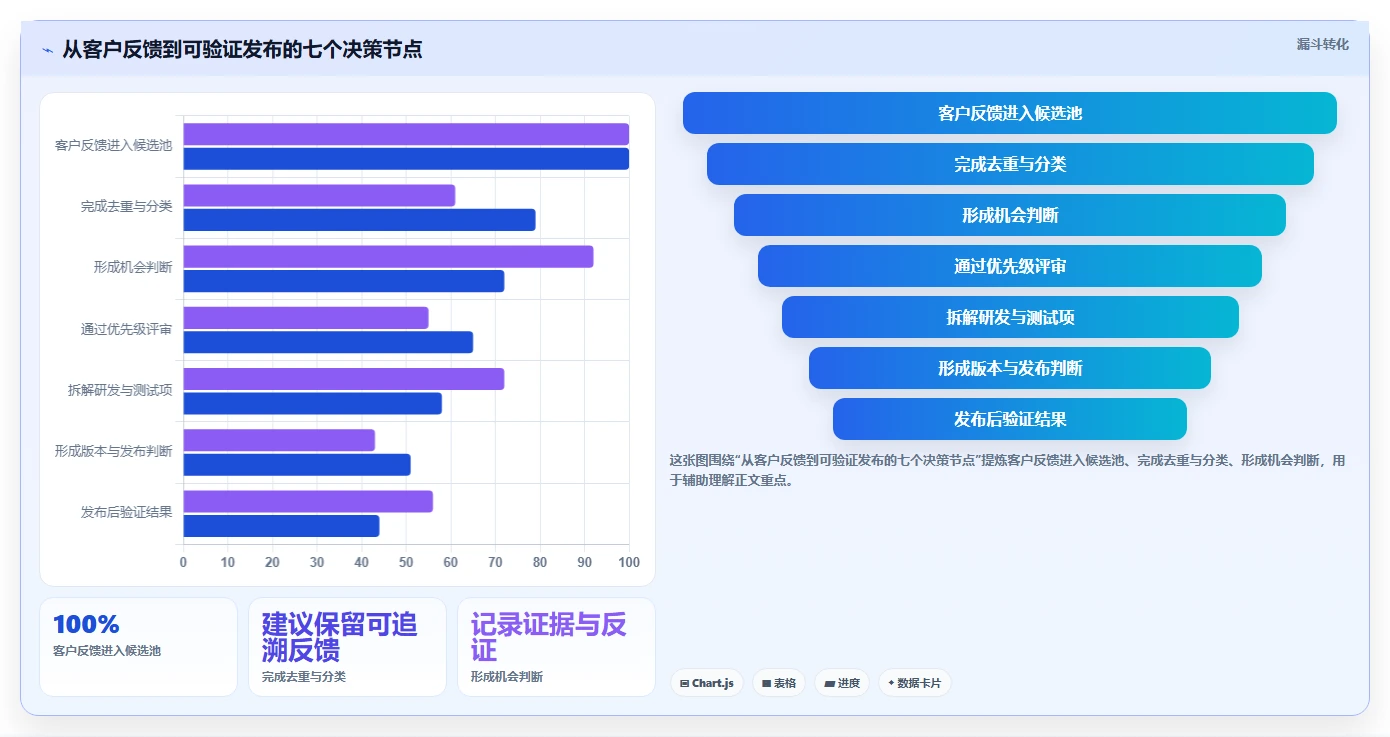Click chart axis label 形成版本与发布判断
The width and height of the screenshot is (1390, 737).
coord(114,452)
